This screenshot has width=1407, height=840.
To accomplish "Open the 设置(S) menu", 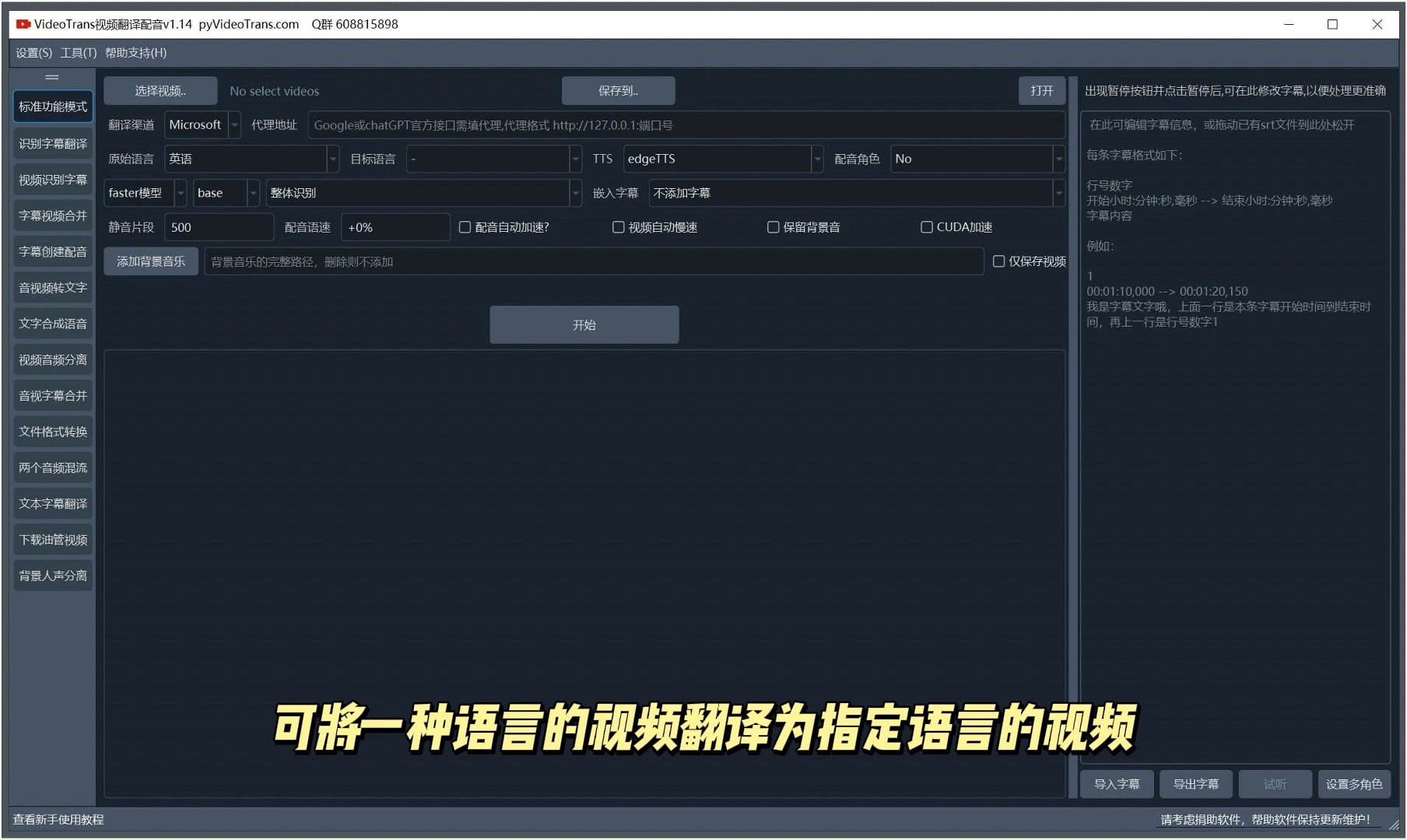I will pyautogui.click(x=34, y=53).
